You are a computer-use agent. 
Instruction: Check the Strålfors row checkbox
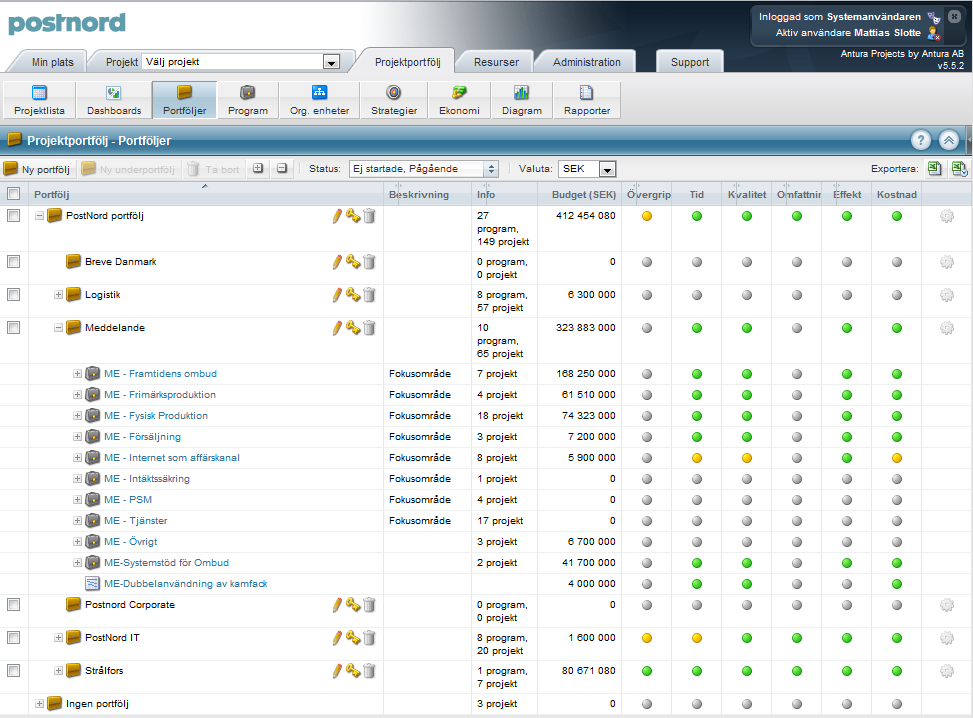(13, 670)
